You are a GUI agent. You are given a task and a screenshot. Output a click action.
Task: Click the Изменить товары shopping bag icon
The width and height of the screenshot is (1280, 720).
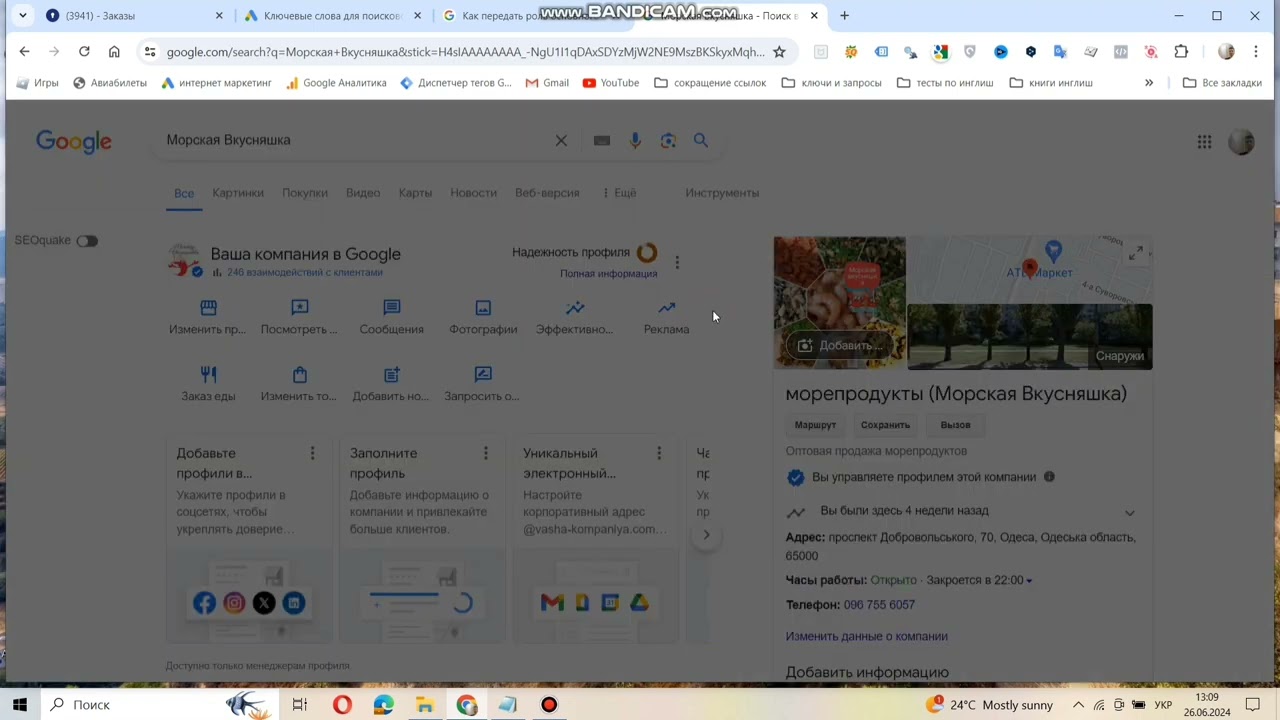[x=300, y=374]
